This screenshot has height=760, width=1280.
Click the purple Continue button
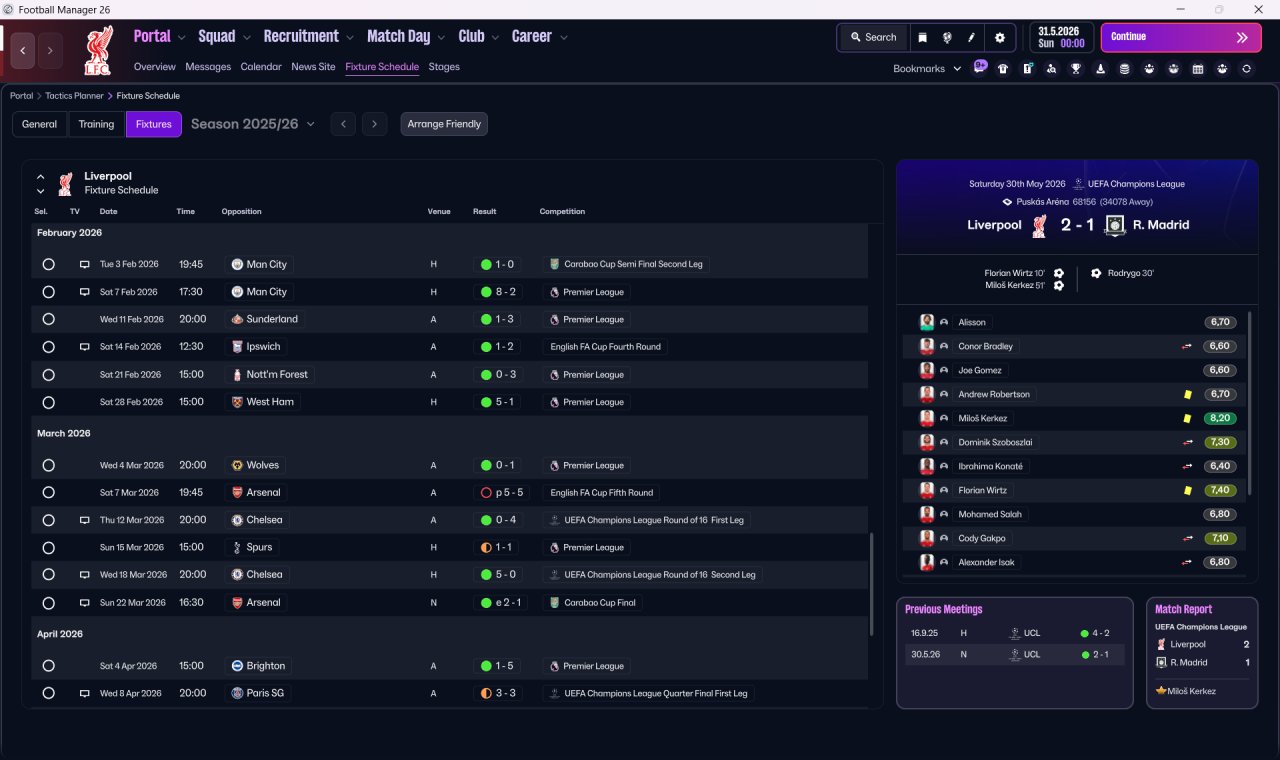(x=1181, y=37)
